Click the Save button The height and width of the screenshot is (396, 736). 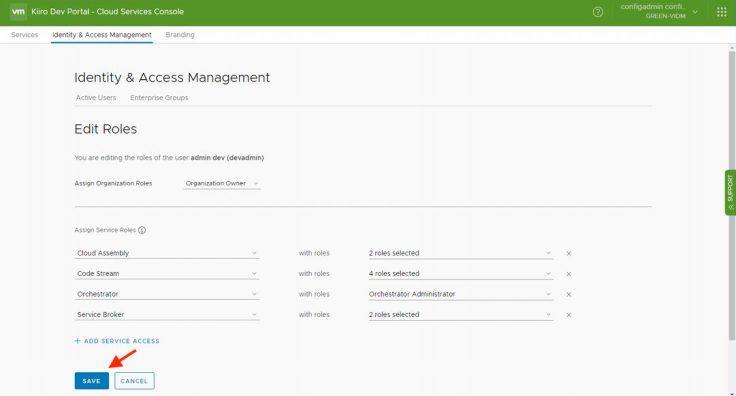pyautogui.click(x=92, y=381)
